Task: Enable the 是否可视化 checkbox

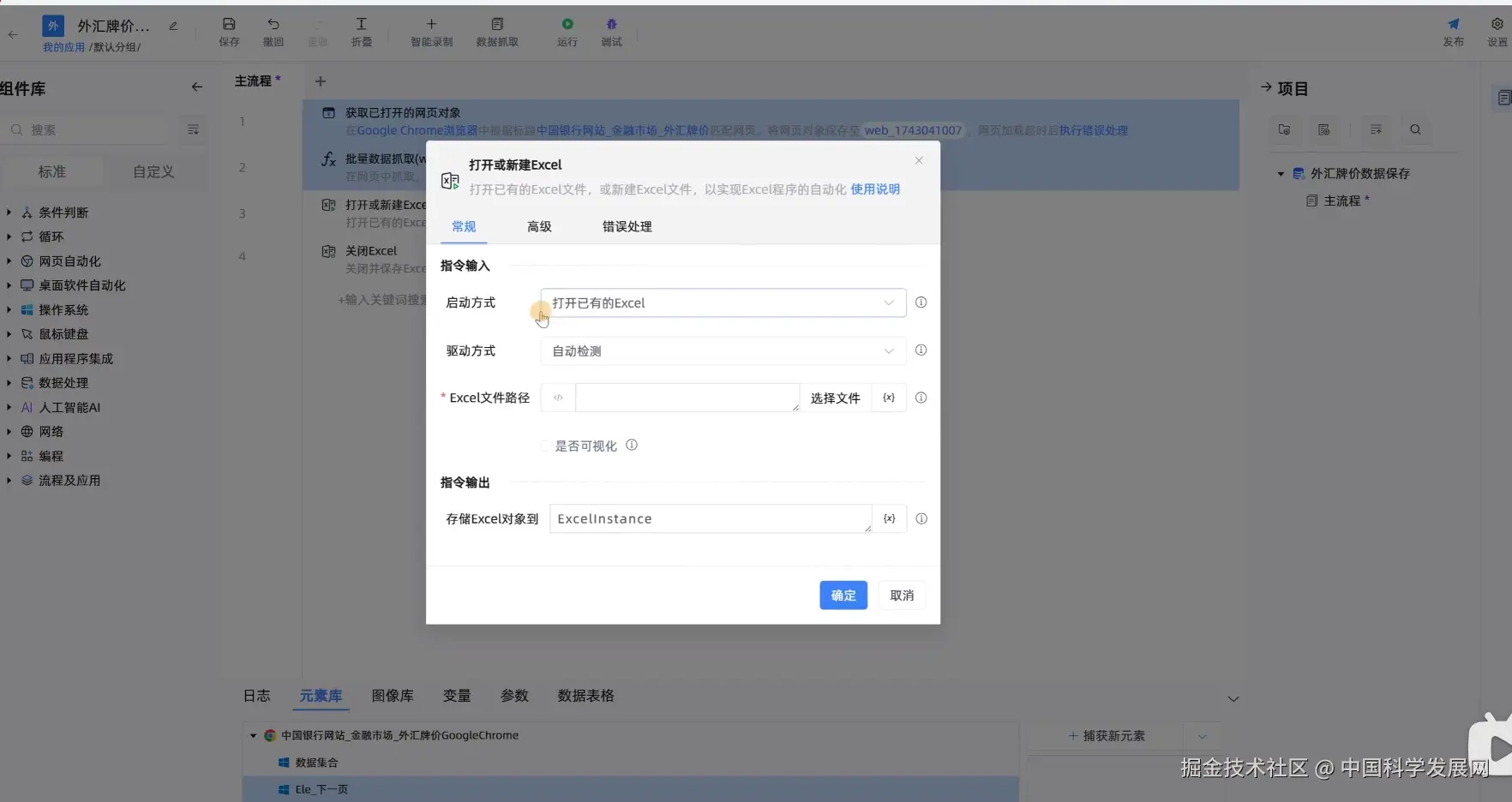Action: click(x=545, y=446)
